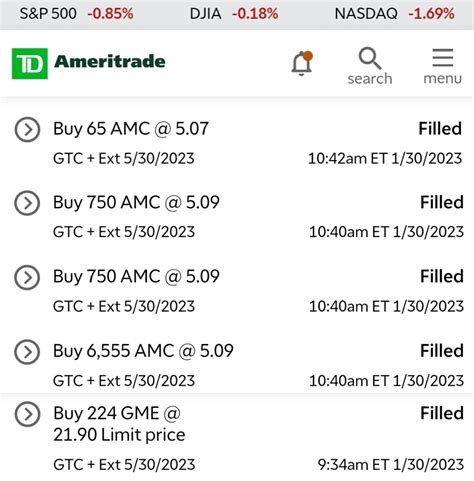Click the TD Ameritrade logo
474x481 pixels.
88,63
